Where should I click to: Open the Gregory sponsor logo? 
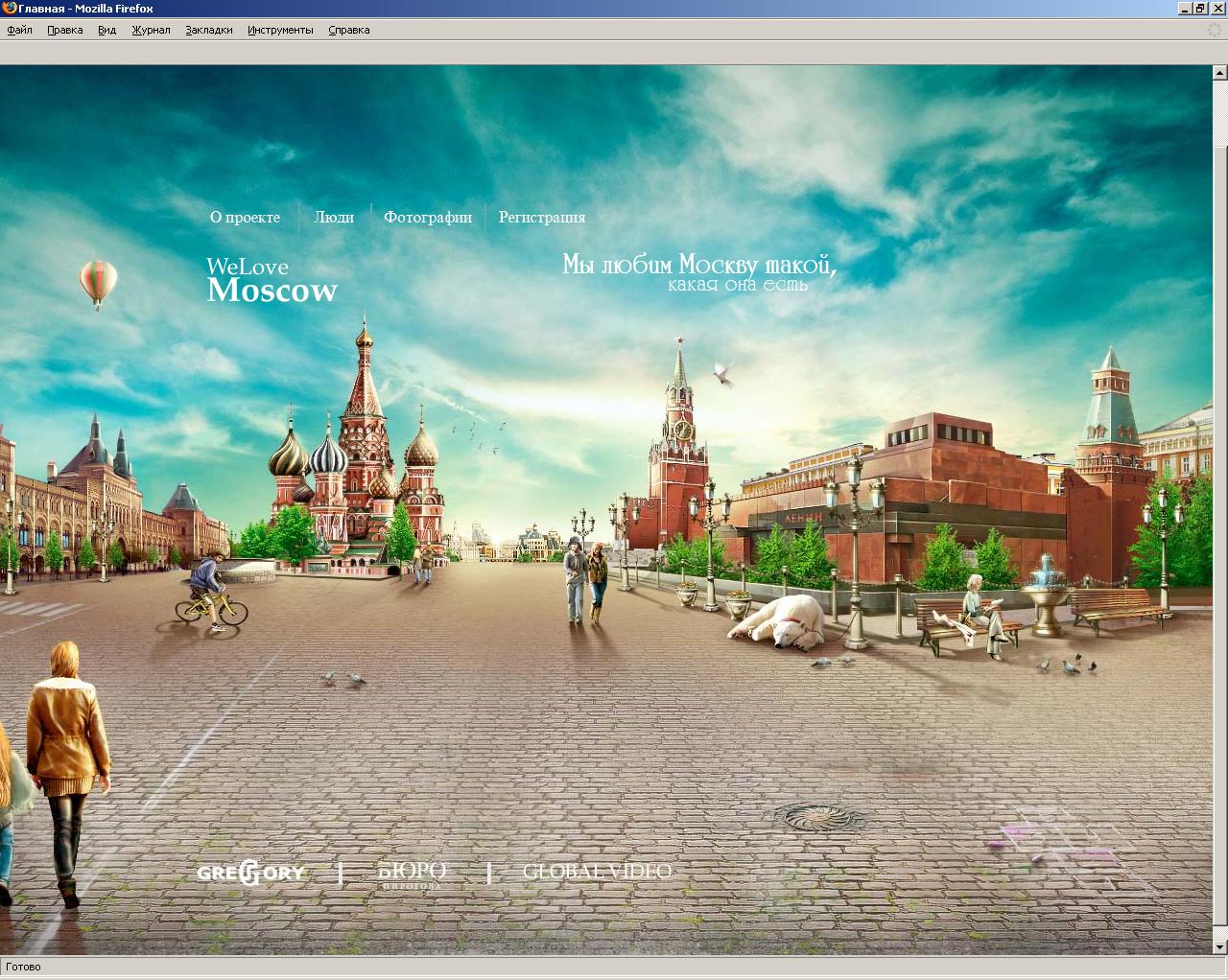tap(251, 873)
